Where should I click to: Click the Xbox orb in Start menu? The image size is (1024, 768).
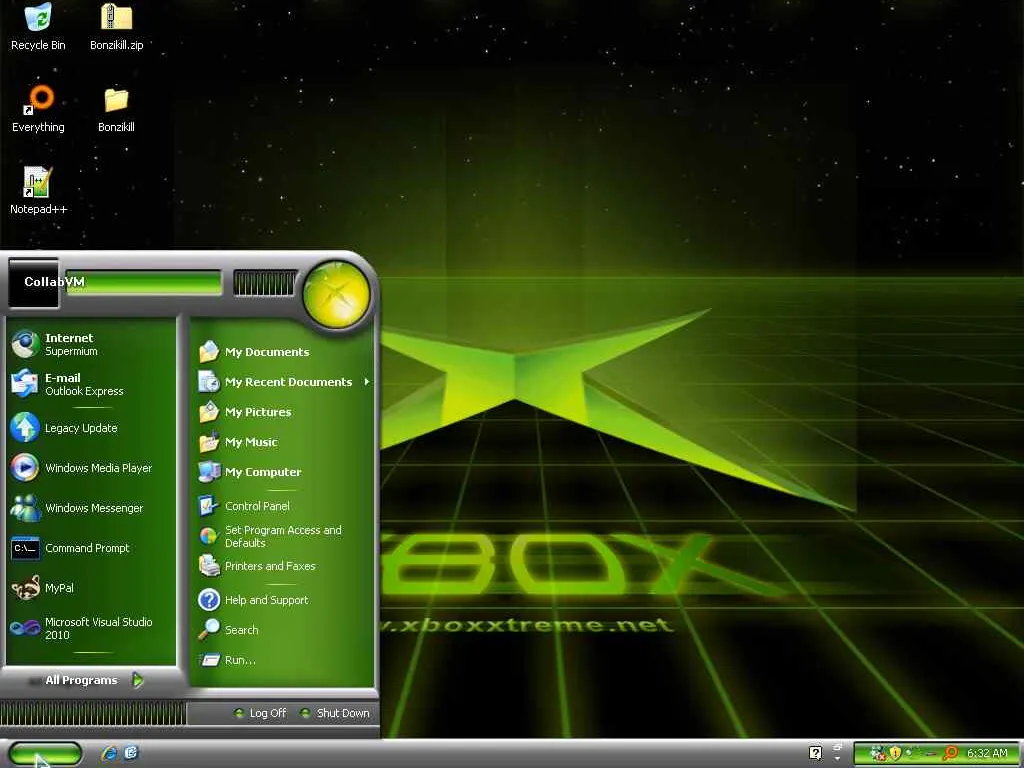336,294
